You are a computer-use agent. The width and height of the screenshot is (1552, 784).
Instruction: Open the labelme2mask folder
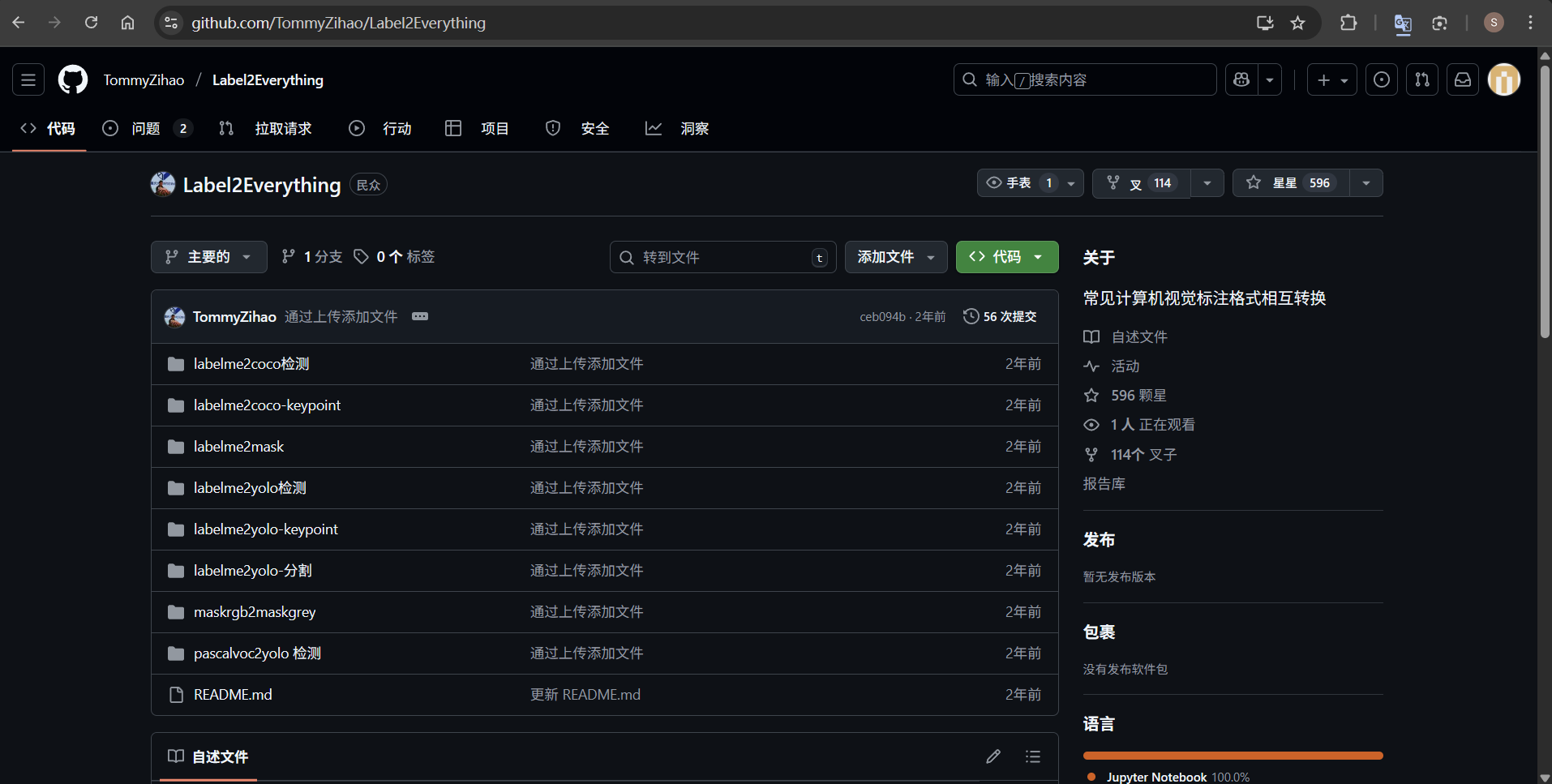tap(238, 446)
